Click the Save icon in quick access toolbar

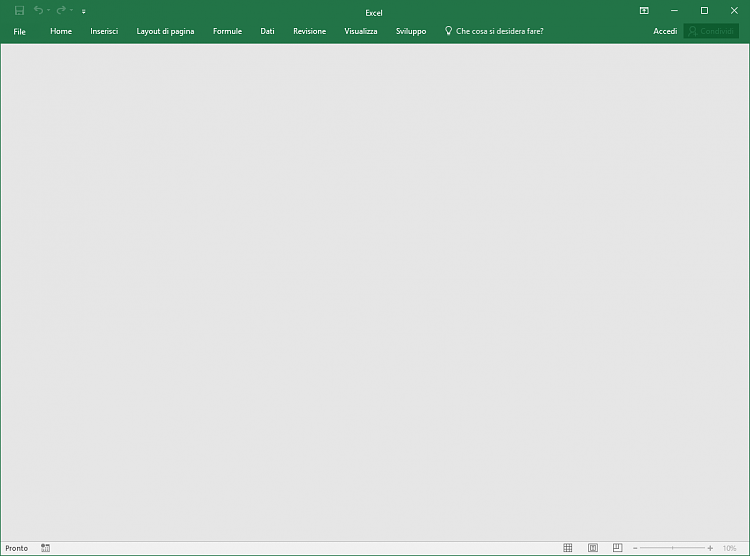[x=20, y=11]
